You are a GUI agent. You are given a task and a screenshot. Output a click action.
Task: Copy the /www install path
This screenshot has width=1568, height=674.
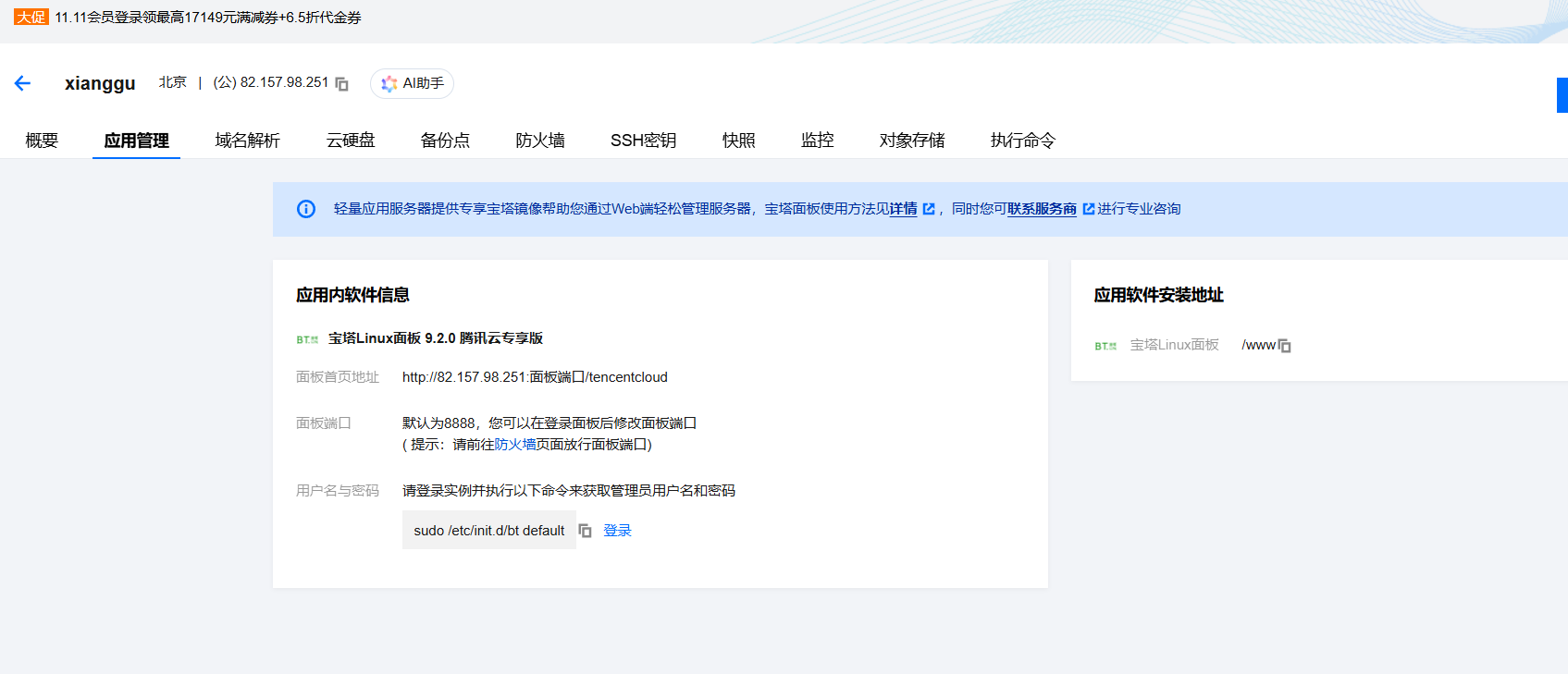click(x=1284, y=346)
